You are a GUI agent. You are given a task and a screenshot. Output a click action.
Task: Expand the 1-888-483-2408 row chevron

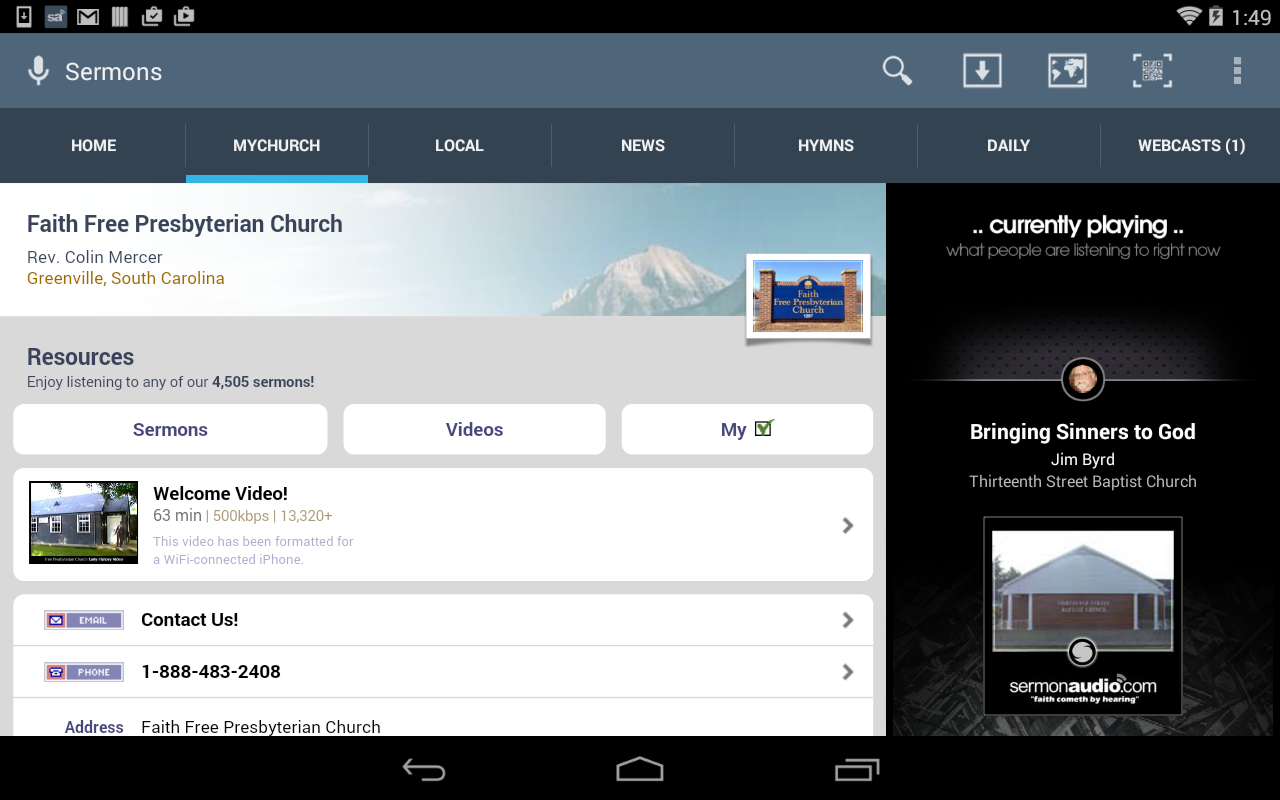click(848, 672)
